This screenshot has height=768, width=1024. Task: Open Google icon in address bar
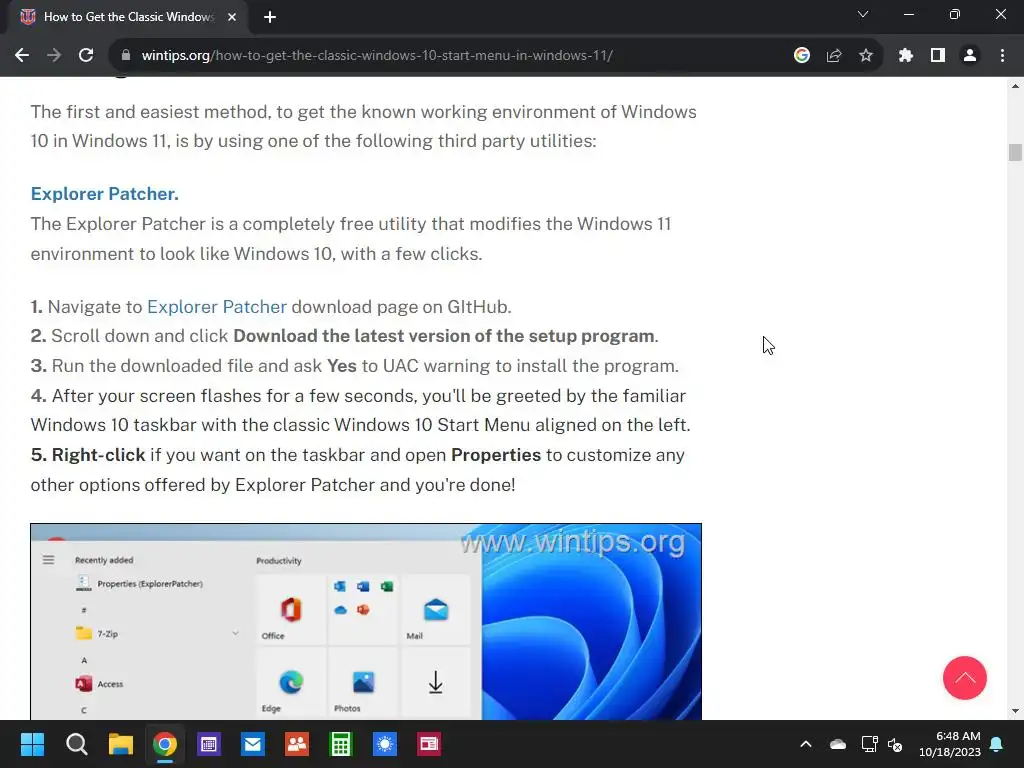[801, 56]
